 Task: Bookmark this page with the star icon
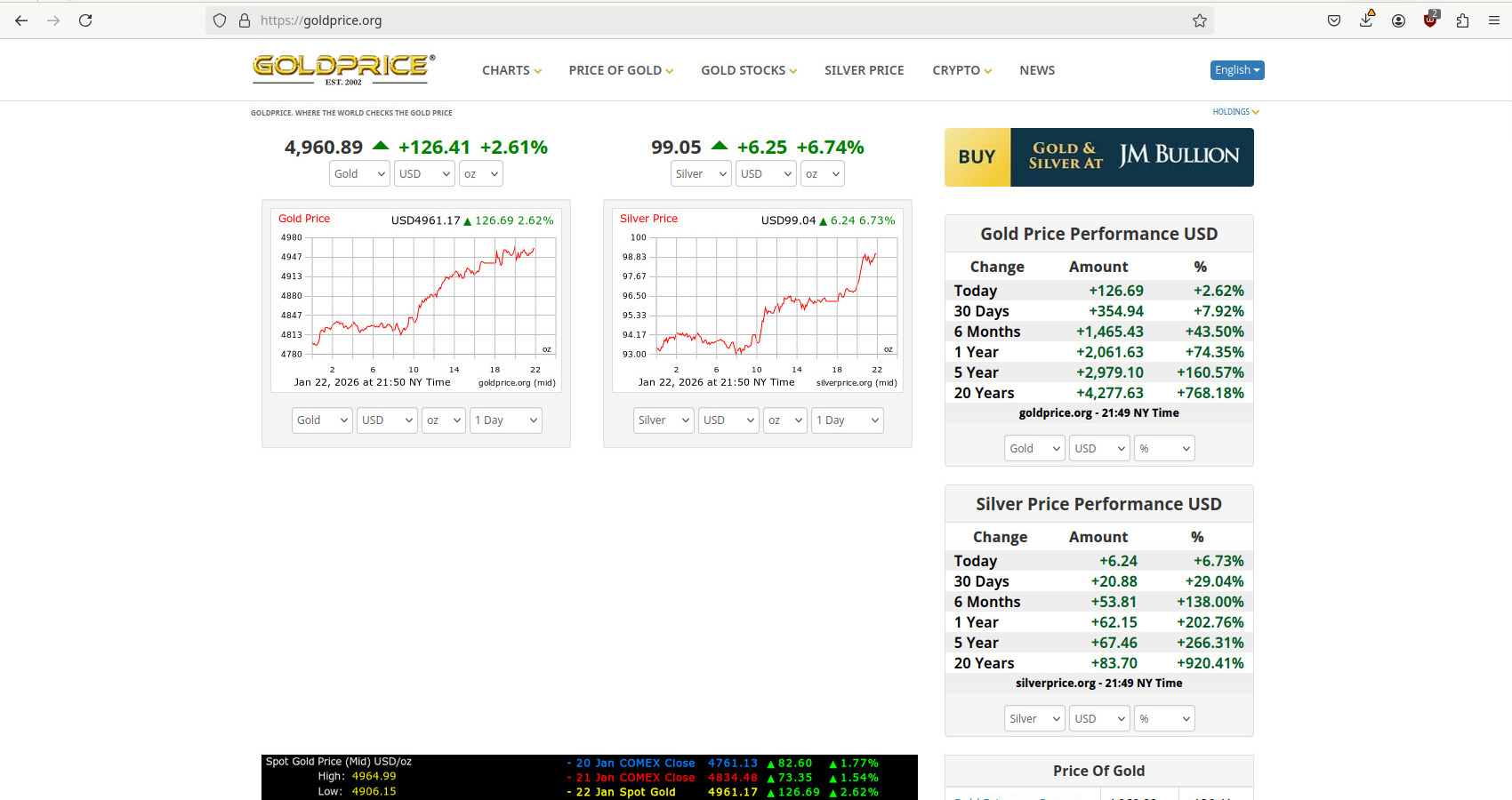point(1200,20)
